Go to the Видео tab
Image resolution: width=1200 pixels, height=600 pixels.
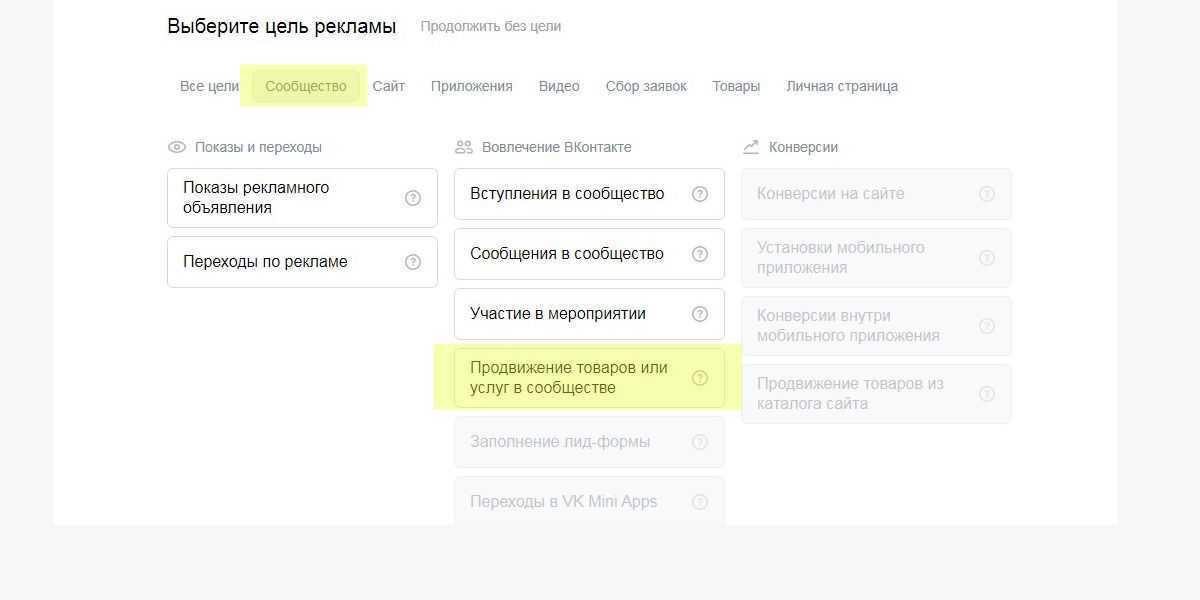[x=559, y=86]
